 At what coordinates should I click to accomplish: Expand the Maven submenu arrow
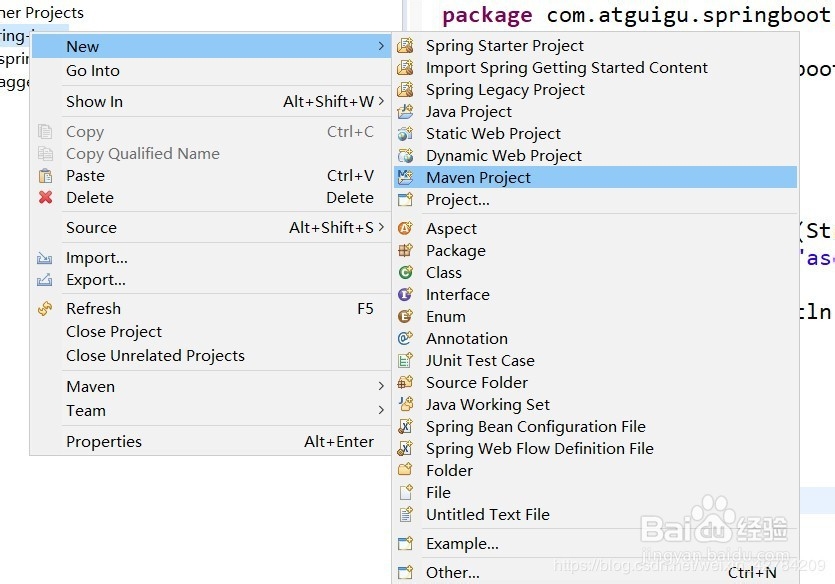coord(381,387)
